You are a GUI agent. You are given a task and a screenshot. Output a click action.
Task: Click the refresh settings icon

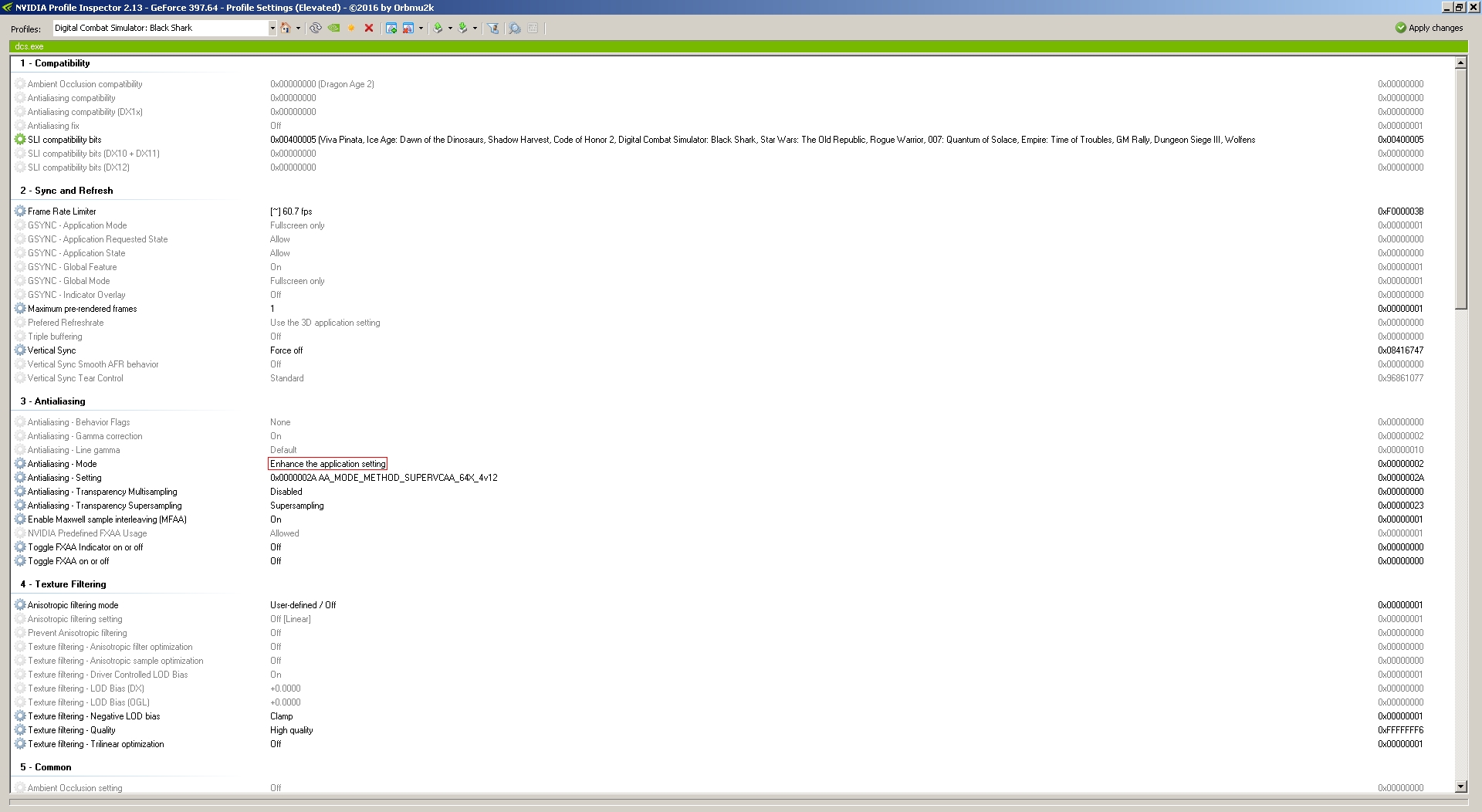pos(316,28)
